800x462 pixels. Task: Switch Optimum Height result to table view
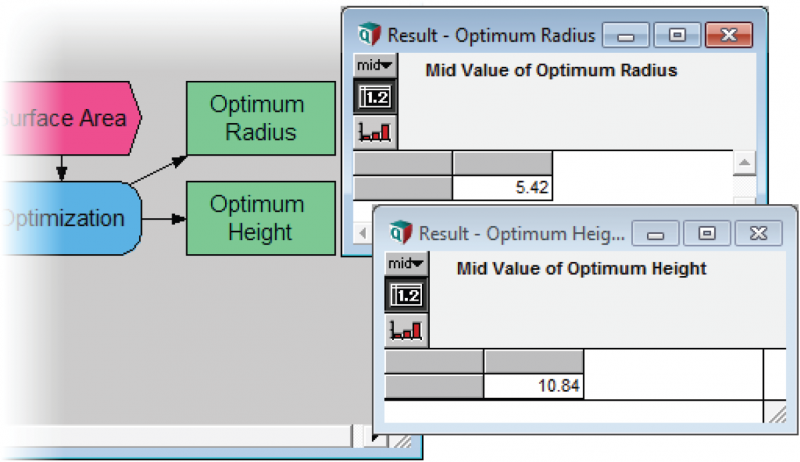click(406, 295)
